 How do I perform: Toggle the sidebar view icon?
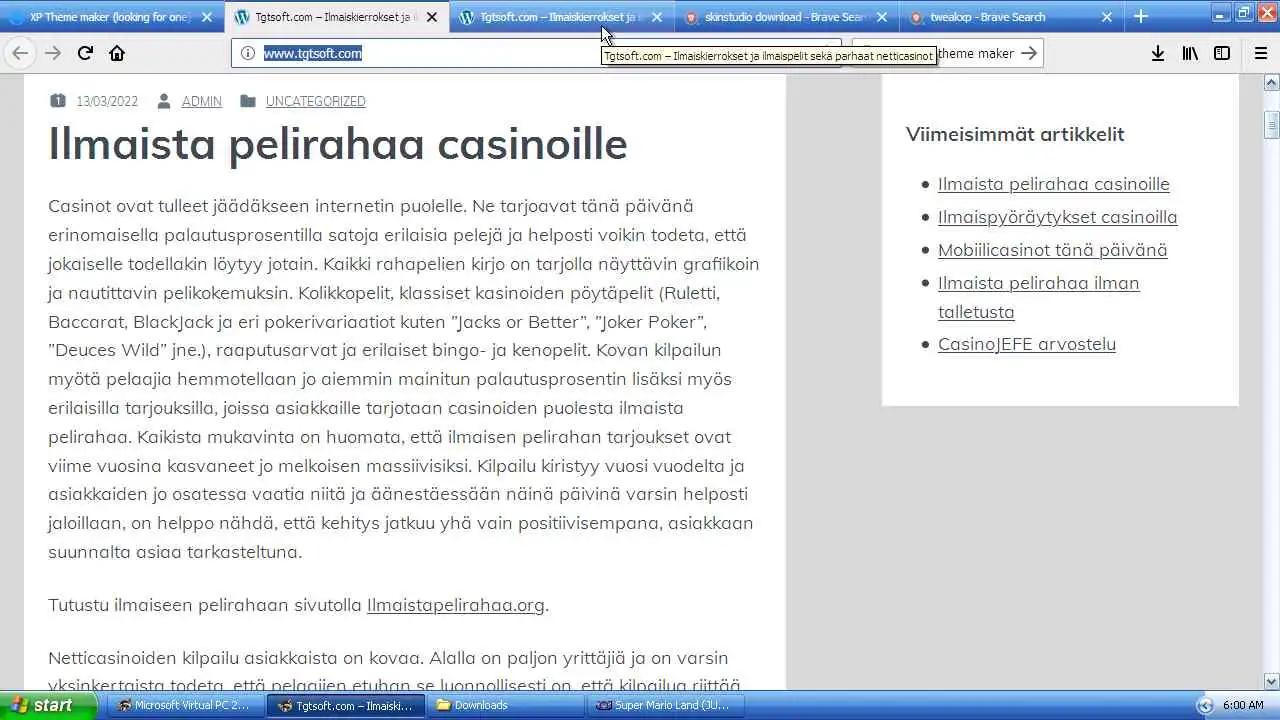coord(1222,53)
